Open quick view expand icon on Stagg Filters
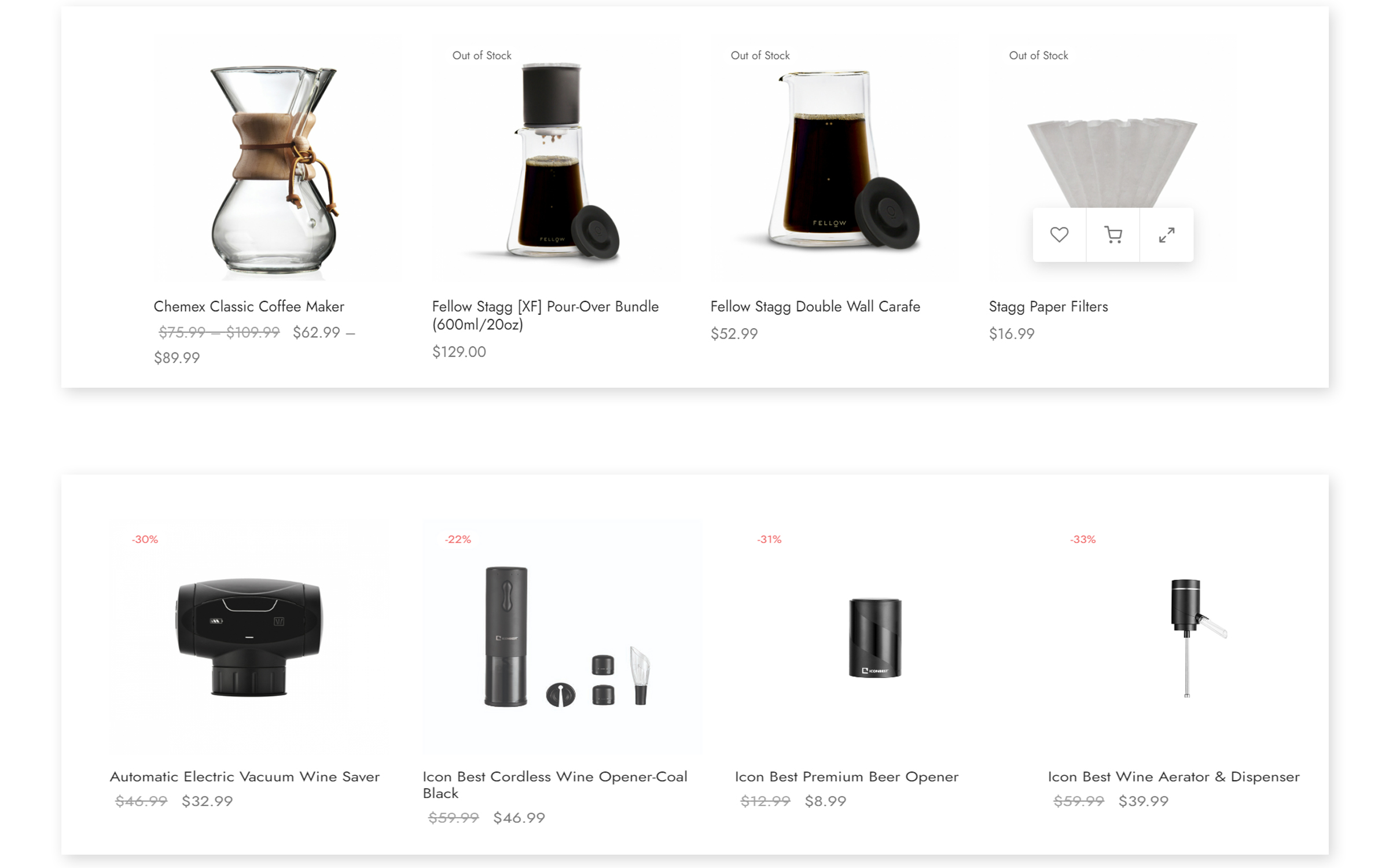1389x868 pixels. (x=1167, y=235)
